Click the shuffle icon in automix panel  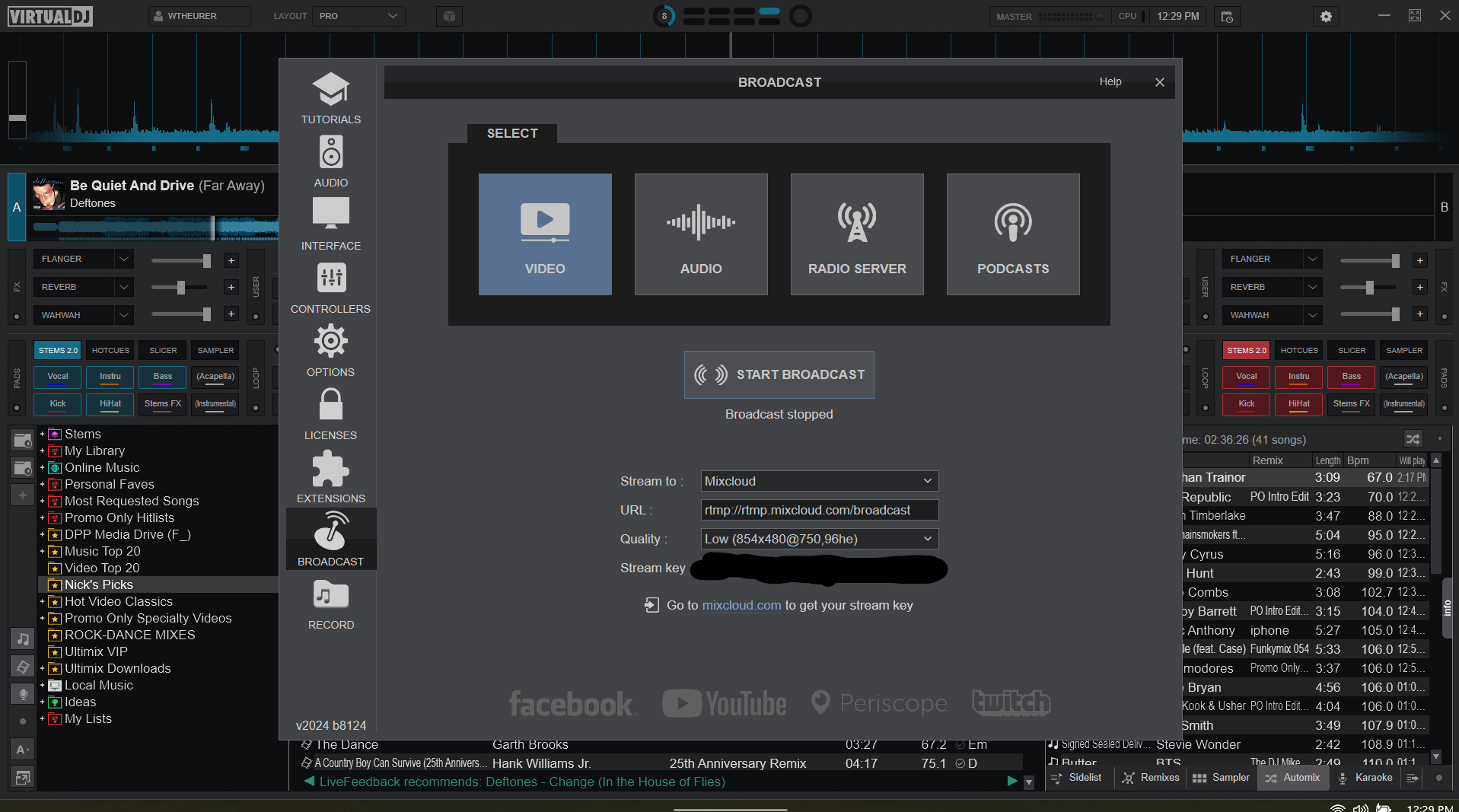coord(1413,439)
